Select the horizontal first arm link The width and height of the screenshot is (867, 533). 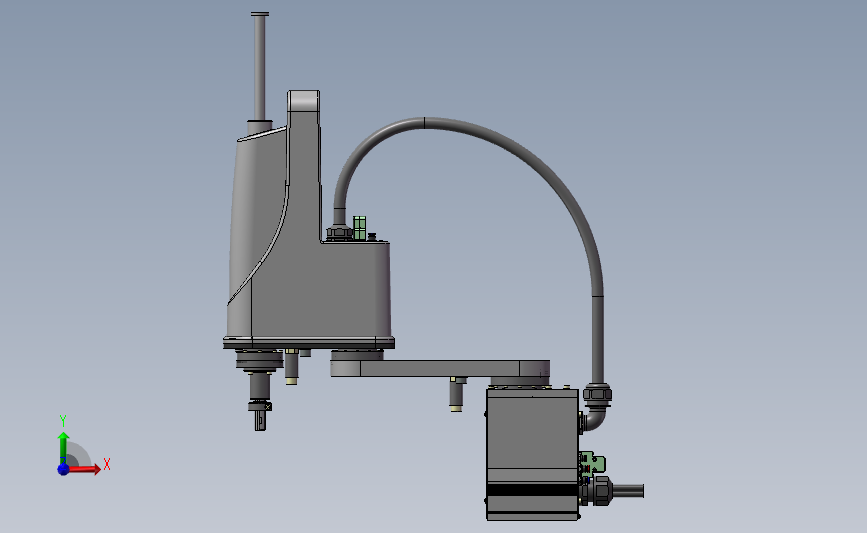440,368
